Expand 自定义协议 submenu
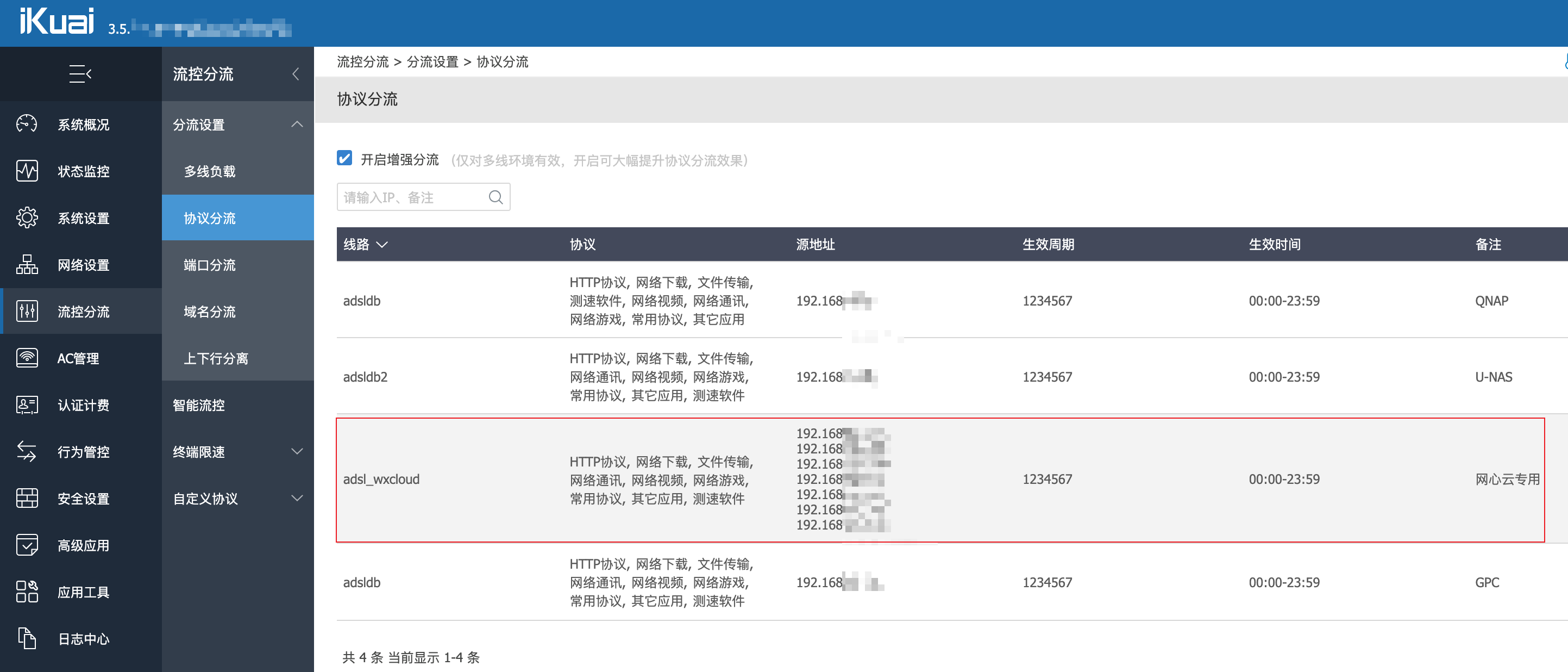This screenshot has height=672, width=1568. point(297,498)
